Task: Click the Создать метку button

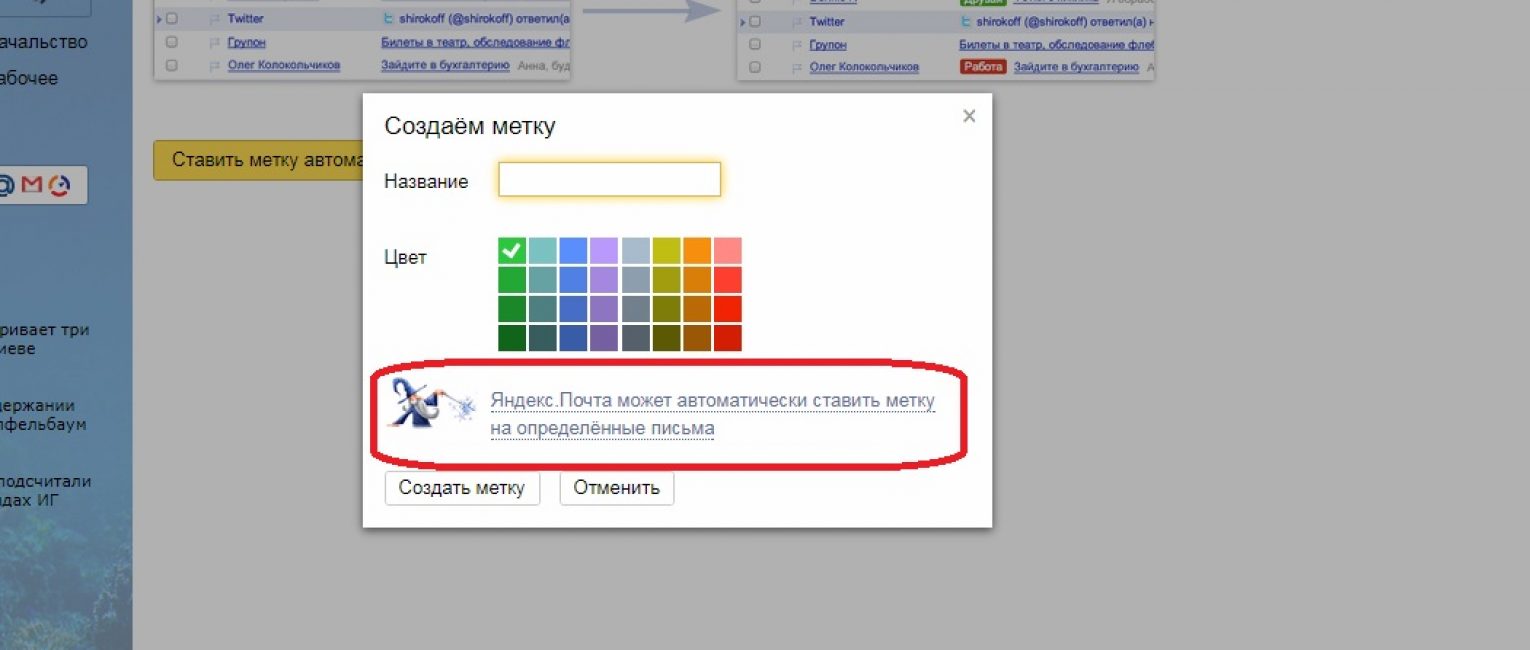Action: [462, 488]
